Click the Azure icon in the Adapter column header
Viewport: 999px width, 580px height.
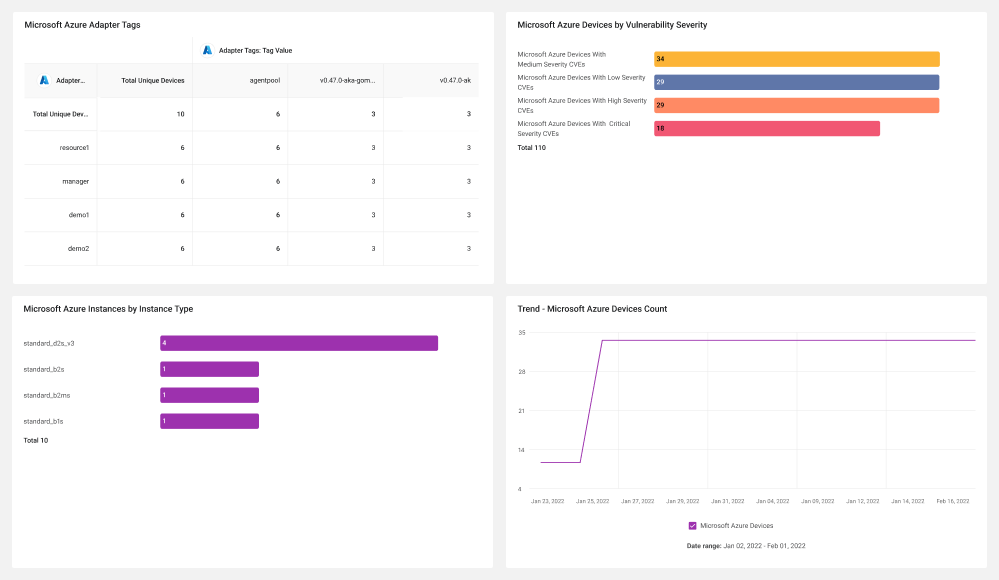click(44, 80)
